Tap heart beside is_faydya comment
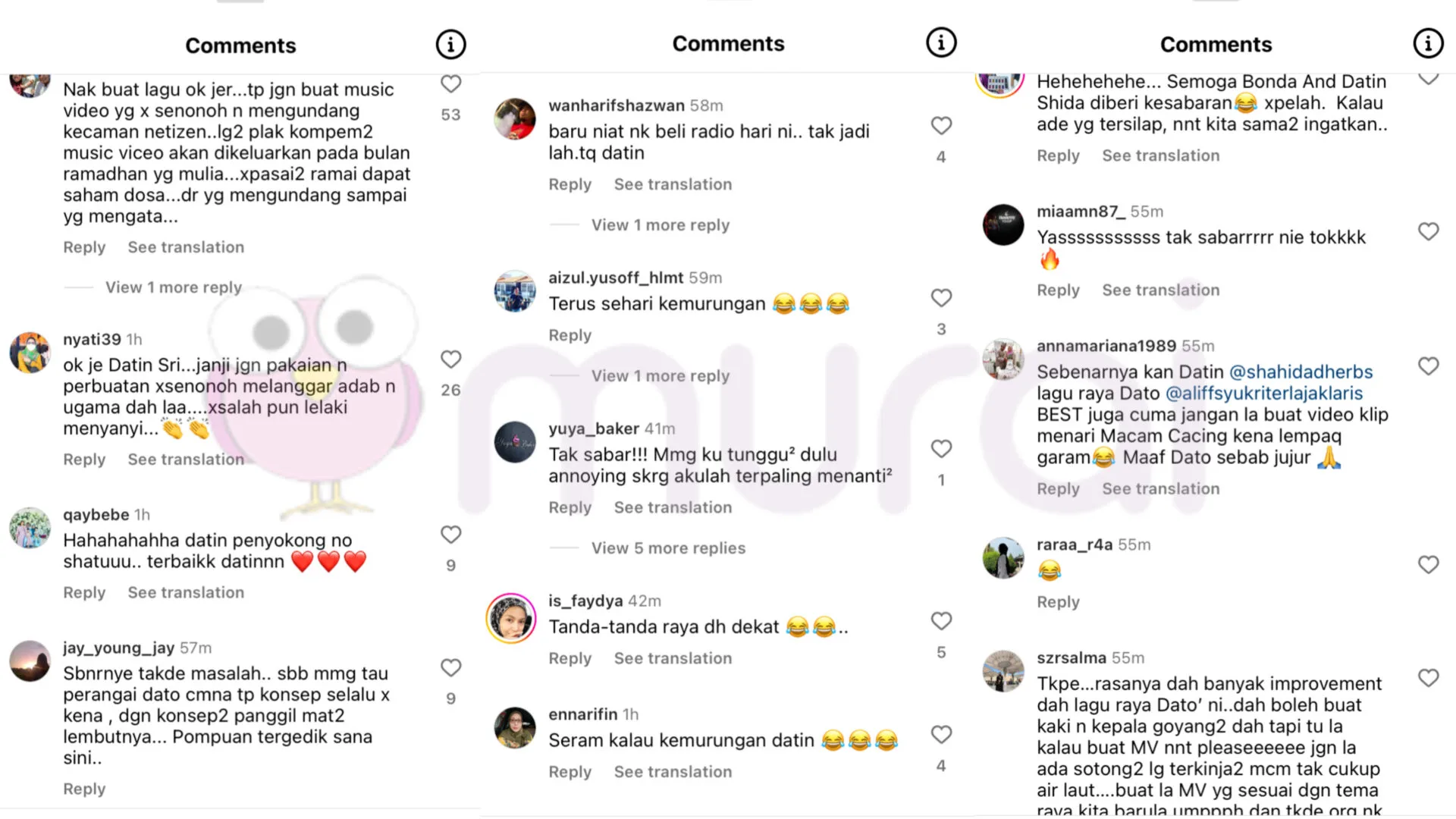Screen dimensions: 1456x819 coord(941,621)
